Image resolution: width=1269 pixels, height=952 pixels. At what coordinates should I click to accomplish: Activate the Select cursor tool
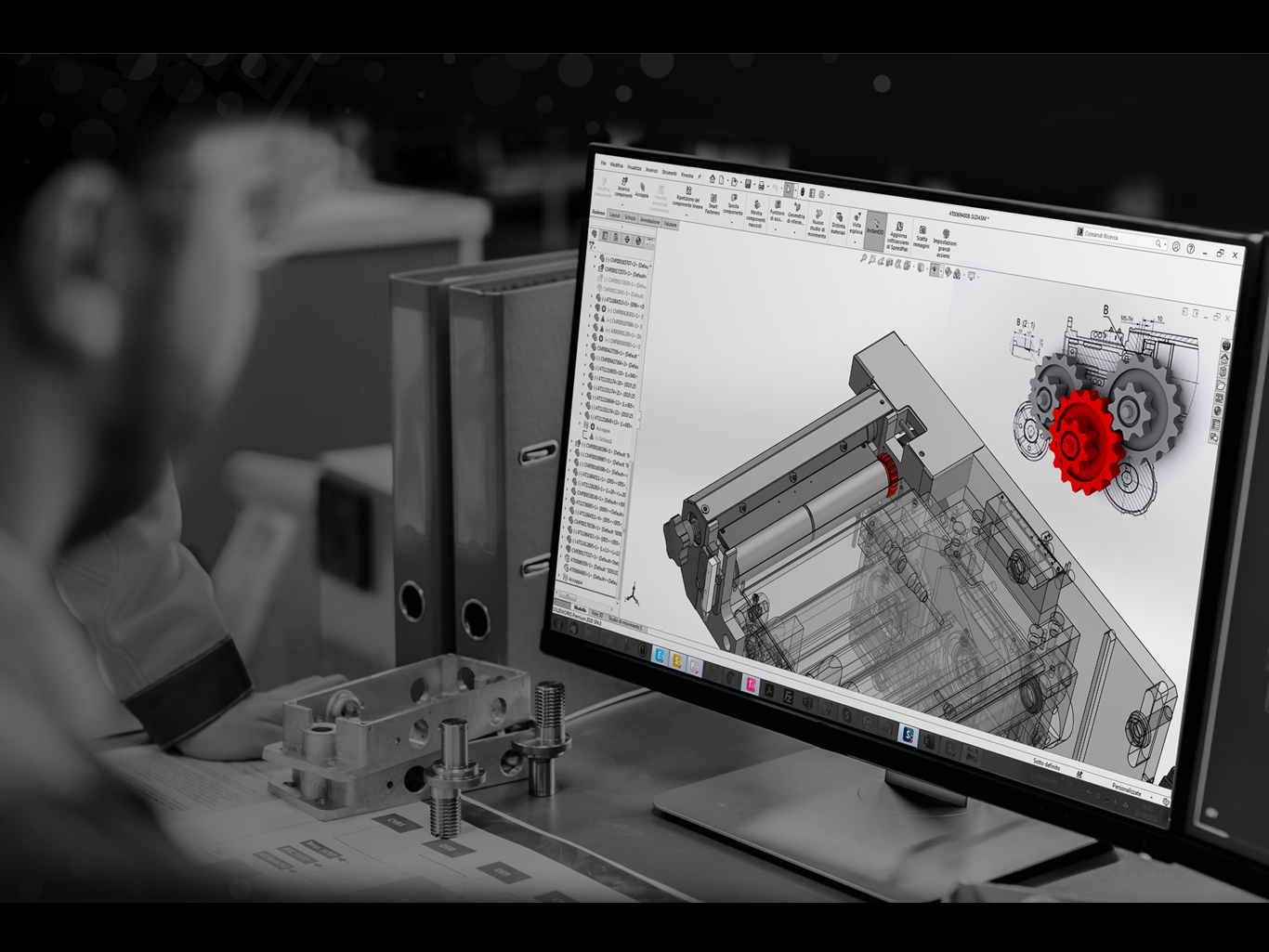[789, 189]
